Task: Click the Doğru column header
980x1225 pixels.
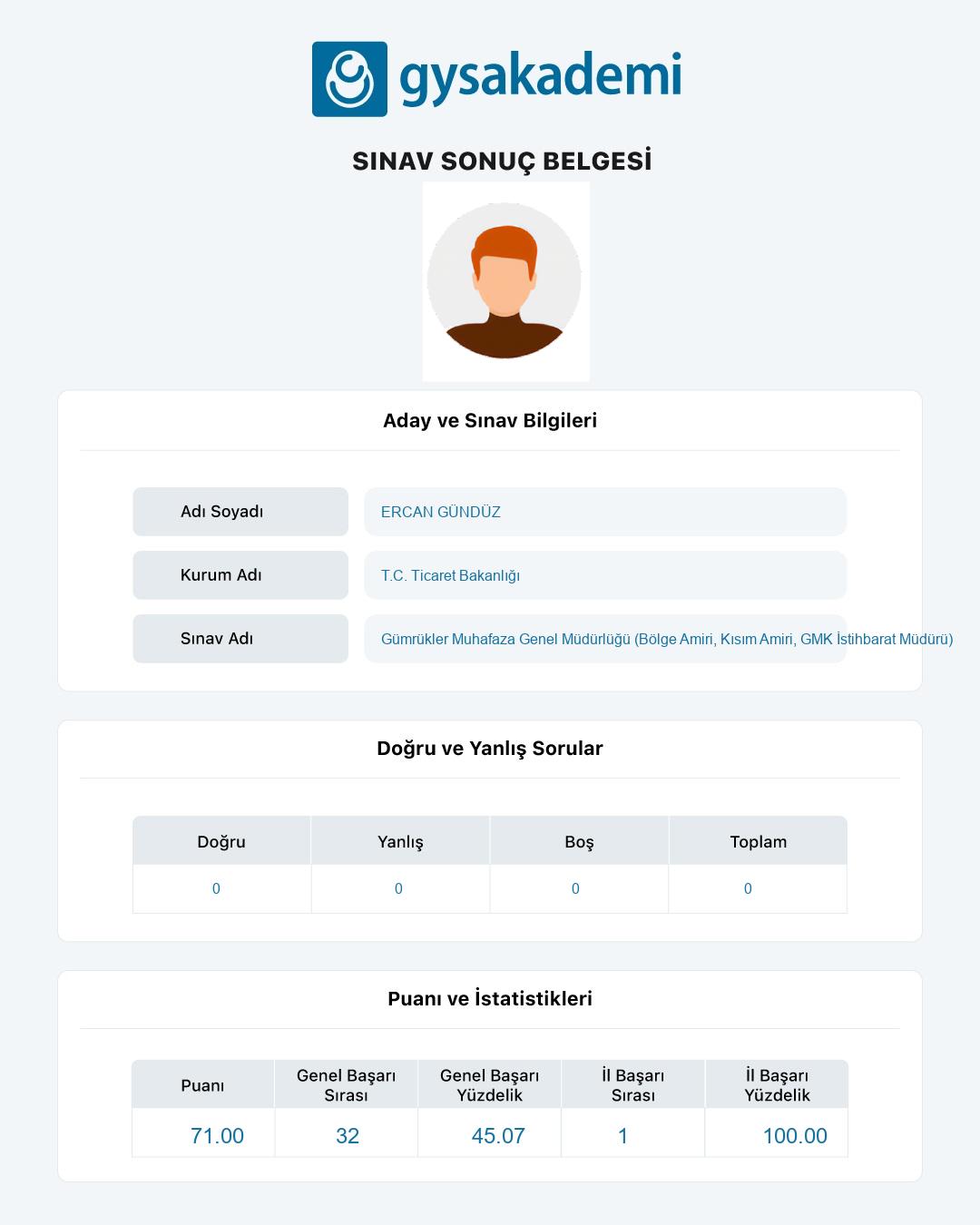Action: pyautogui.click(x=221, y=841)
